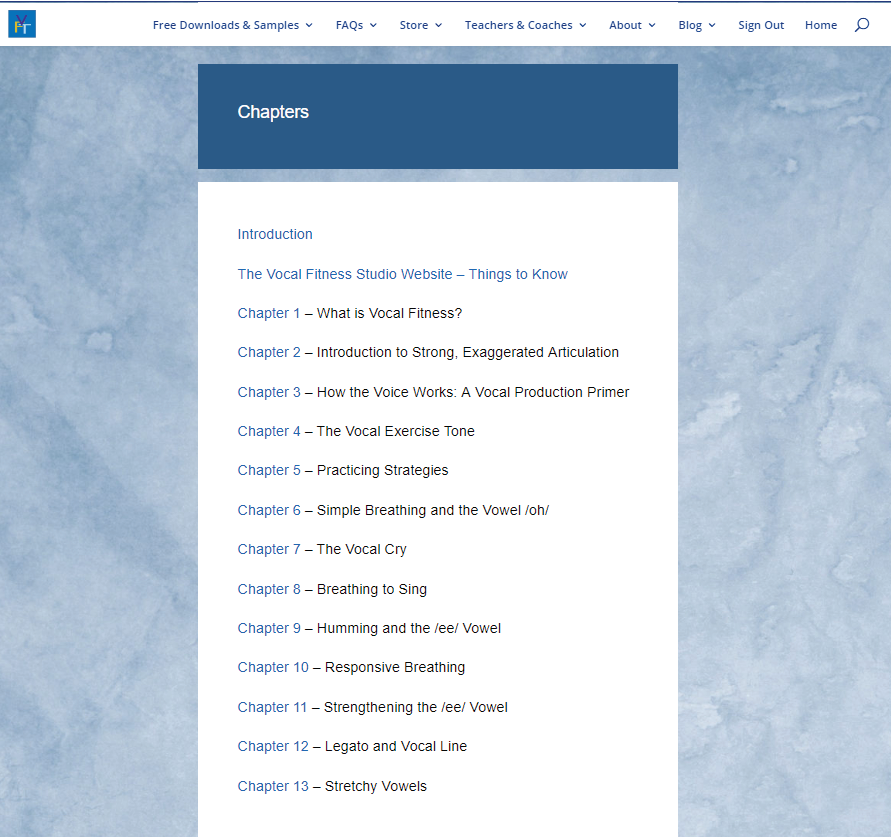Expand the Blog menu
The height and width of the screenshot is (837, 892).
[x=696, y=25]
